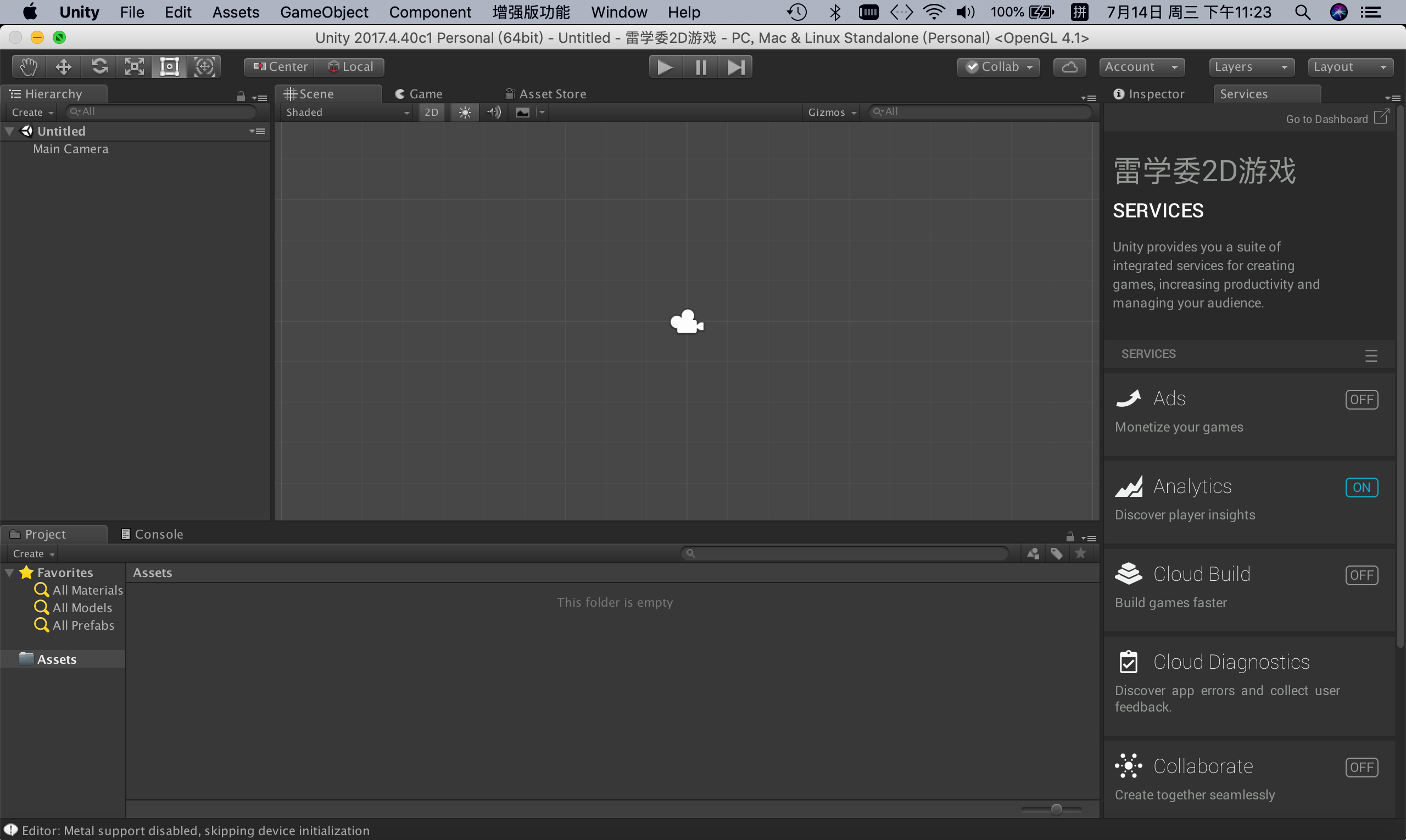Turn on the Ads service toggle

[x=1362, y=400]
